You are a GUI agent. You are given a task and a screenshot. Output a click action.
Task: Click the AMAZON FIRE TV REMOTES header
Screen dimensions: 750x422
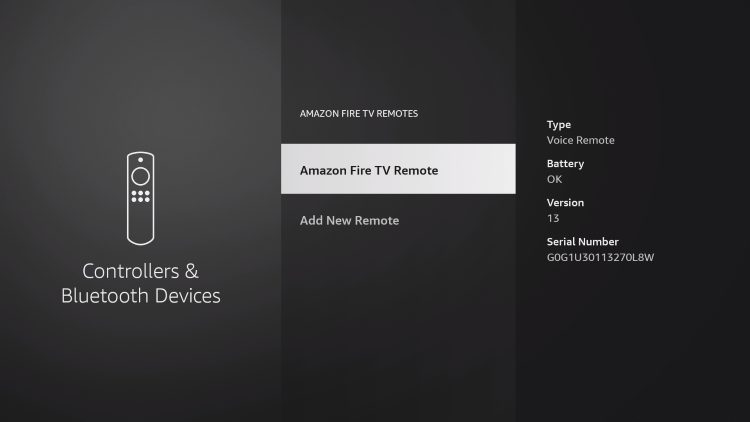(359, 113)
